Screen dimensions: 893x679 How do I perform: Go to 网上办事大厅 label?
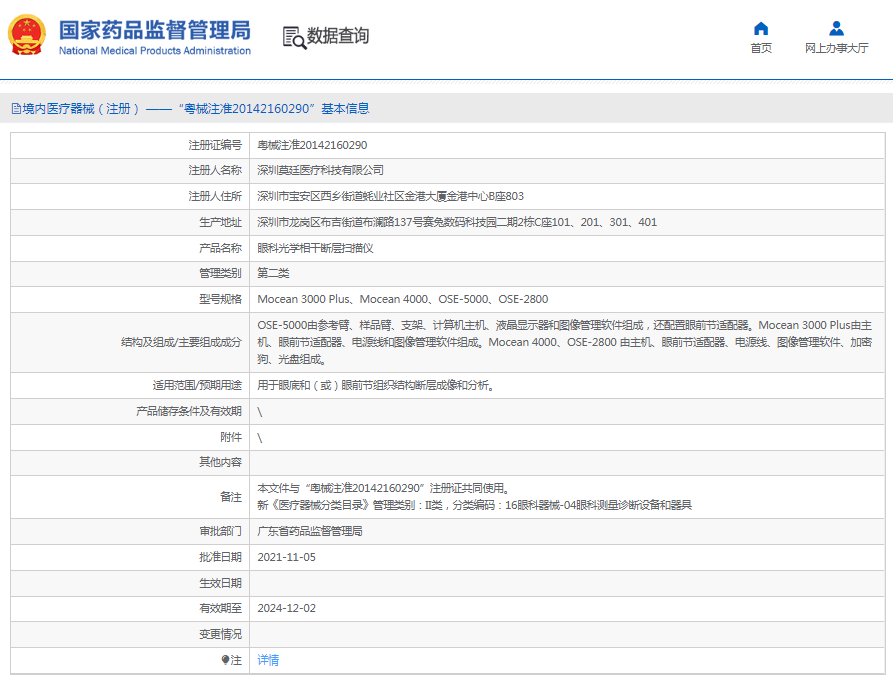(x=837, y=48)
